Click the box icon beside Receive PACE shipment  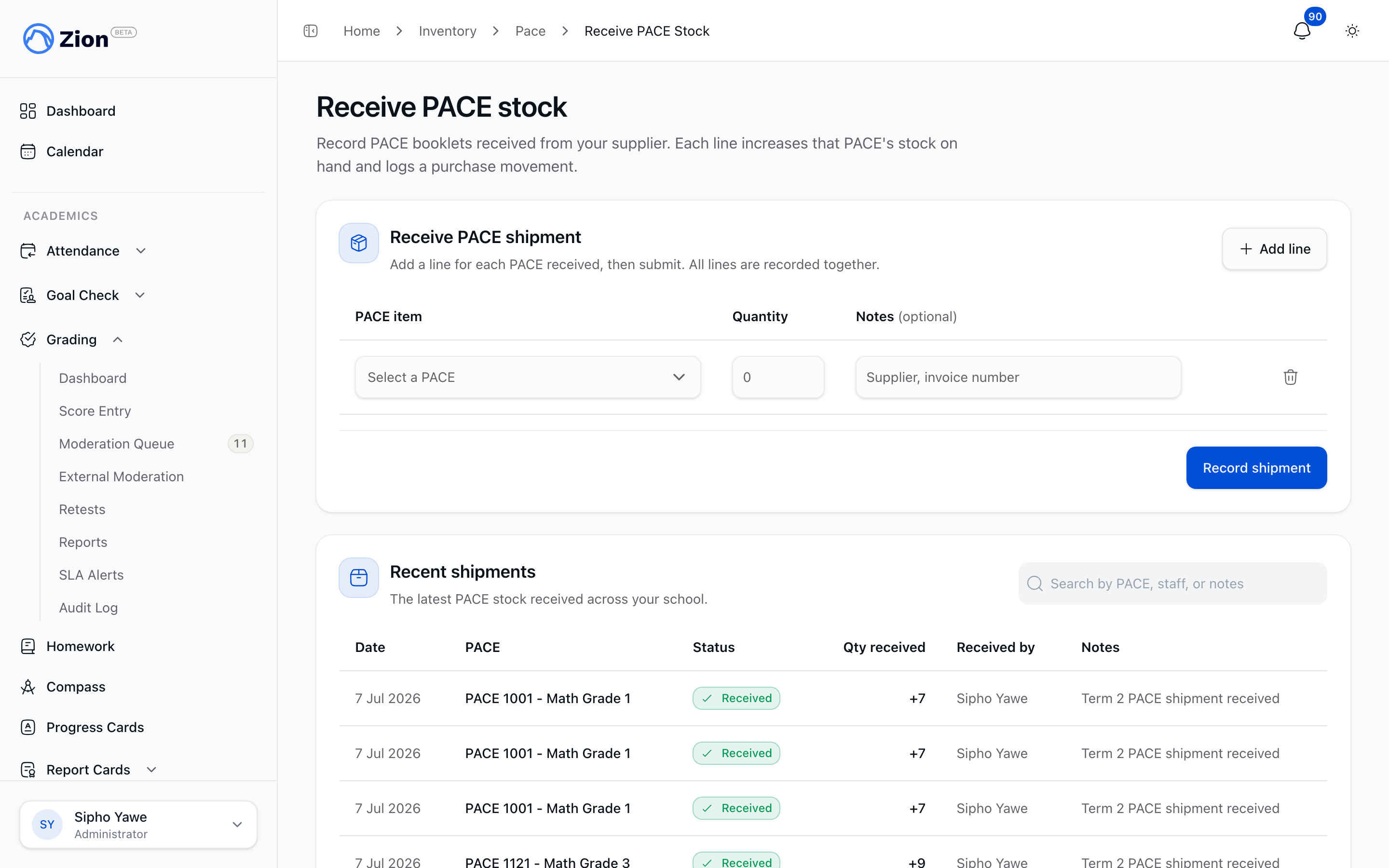tap(359, 243)
